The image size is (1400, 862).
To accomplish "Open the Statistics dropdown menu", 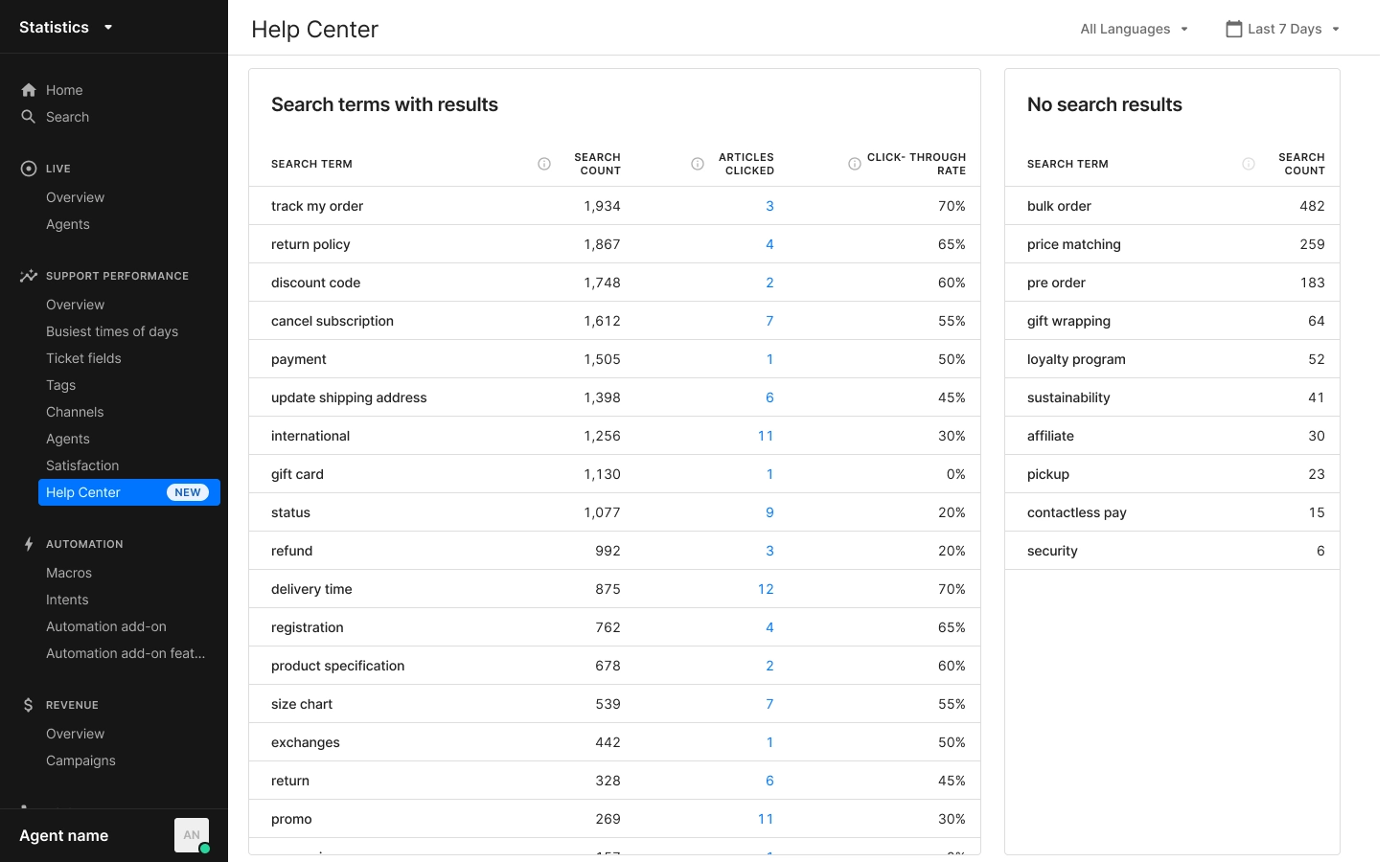I will [x=108, y=27].
